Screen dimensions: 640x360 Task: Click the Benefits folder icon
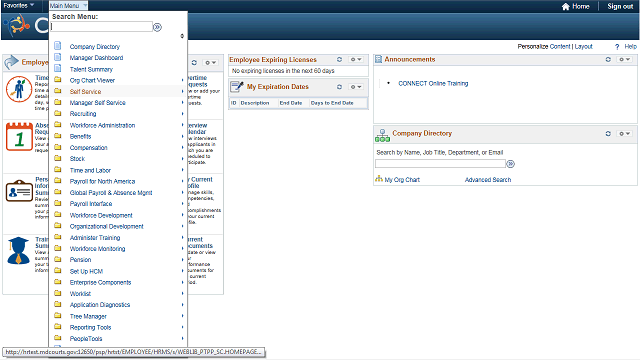tap(58, 136)
